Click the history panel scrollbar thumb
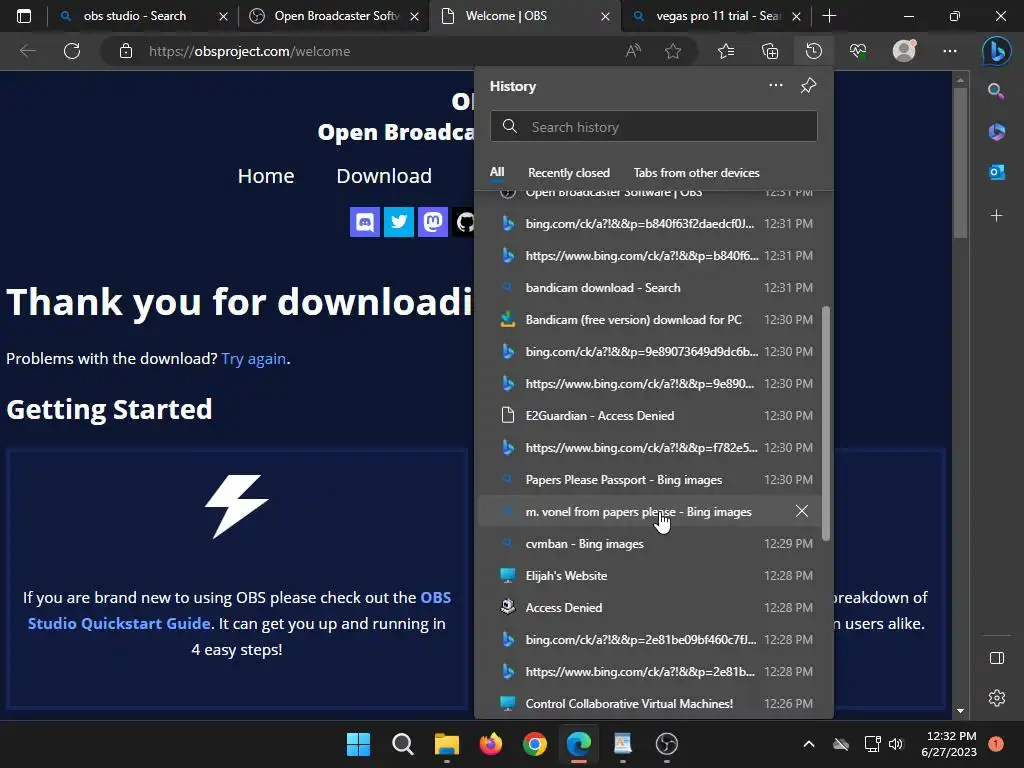 click(825, 423)
